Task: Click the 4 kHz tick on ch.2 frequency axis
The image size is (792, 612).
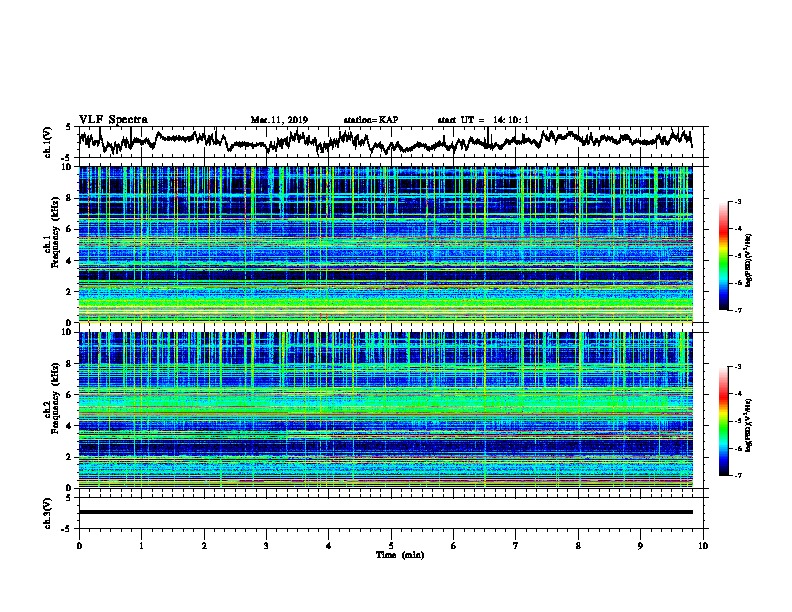Action: [70, 426]
